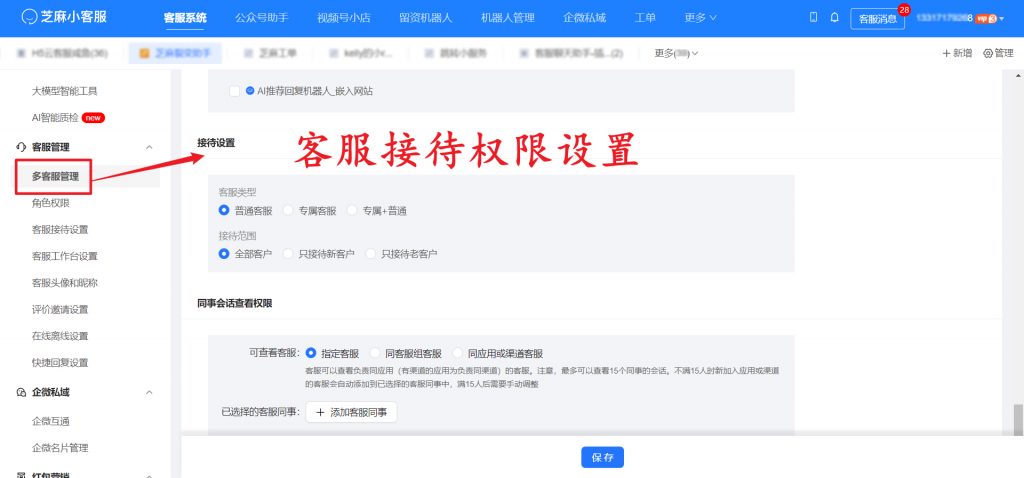Image resolution: width=1024 pixels, height=478 pixels.
Task: Go to the 视频号小店 tab
Action: pyautogui.click(x=344, y=18)
